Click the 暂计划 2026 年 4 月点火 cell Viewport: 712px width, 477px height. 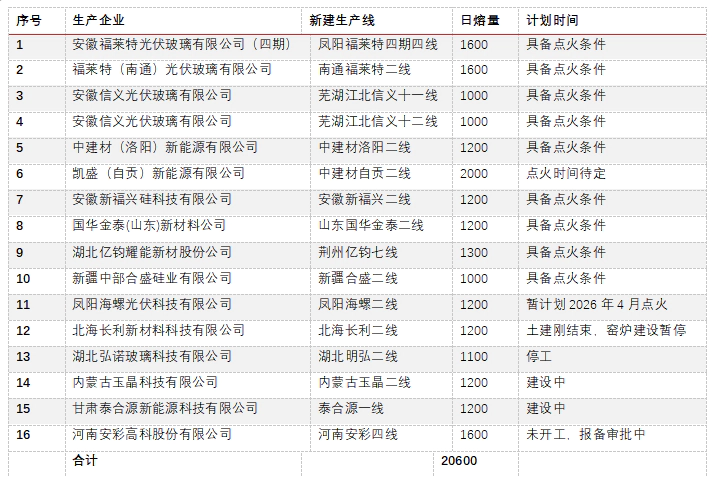point(596,304)
